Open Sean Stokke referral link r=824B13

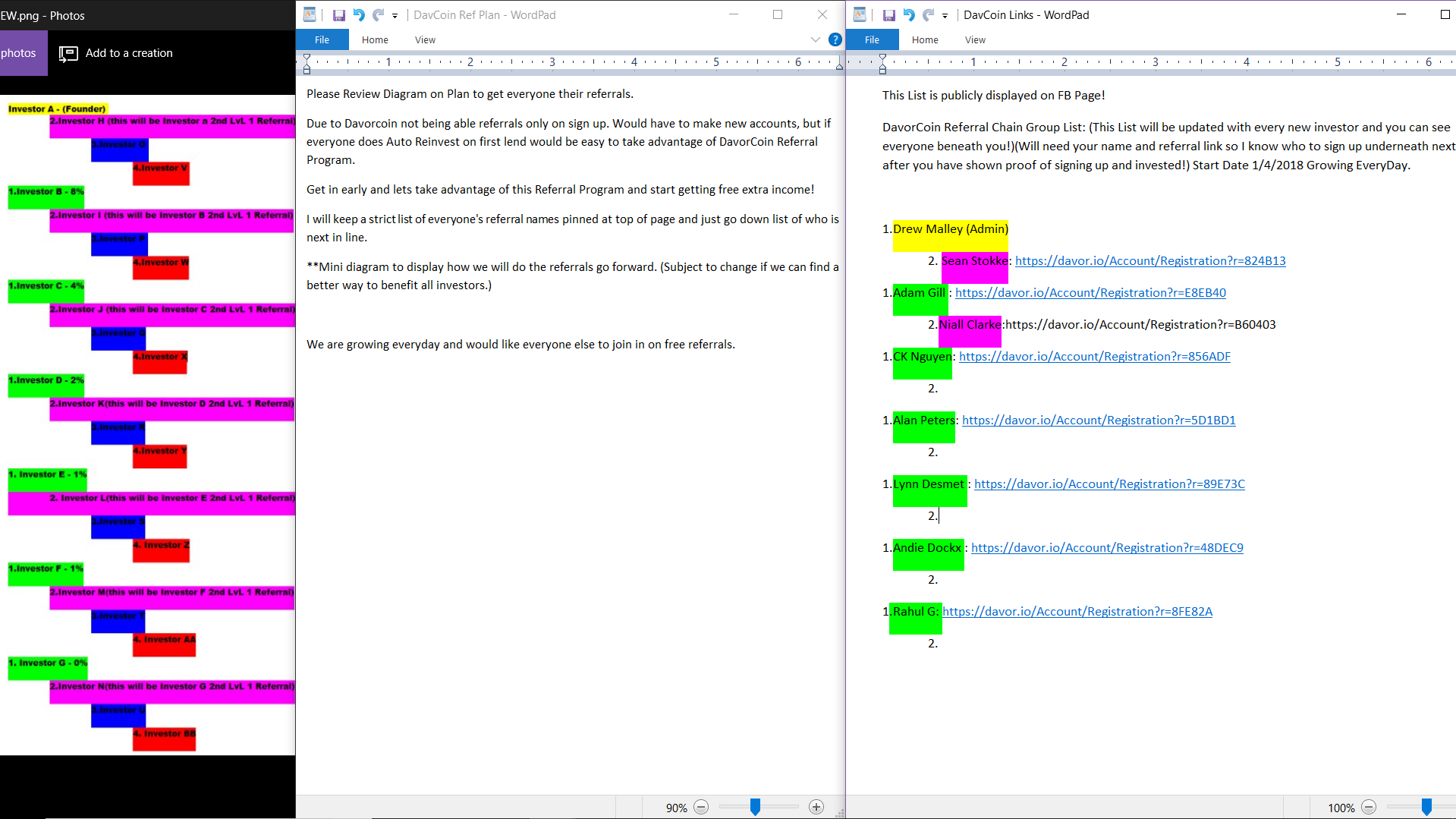point(1150,261)
